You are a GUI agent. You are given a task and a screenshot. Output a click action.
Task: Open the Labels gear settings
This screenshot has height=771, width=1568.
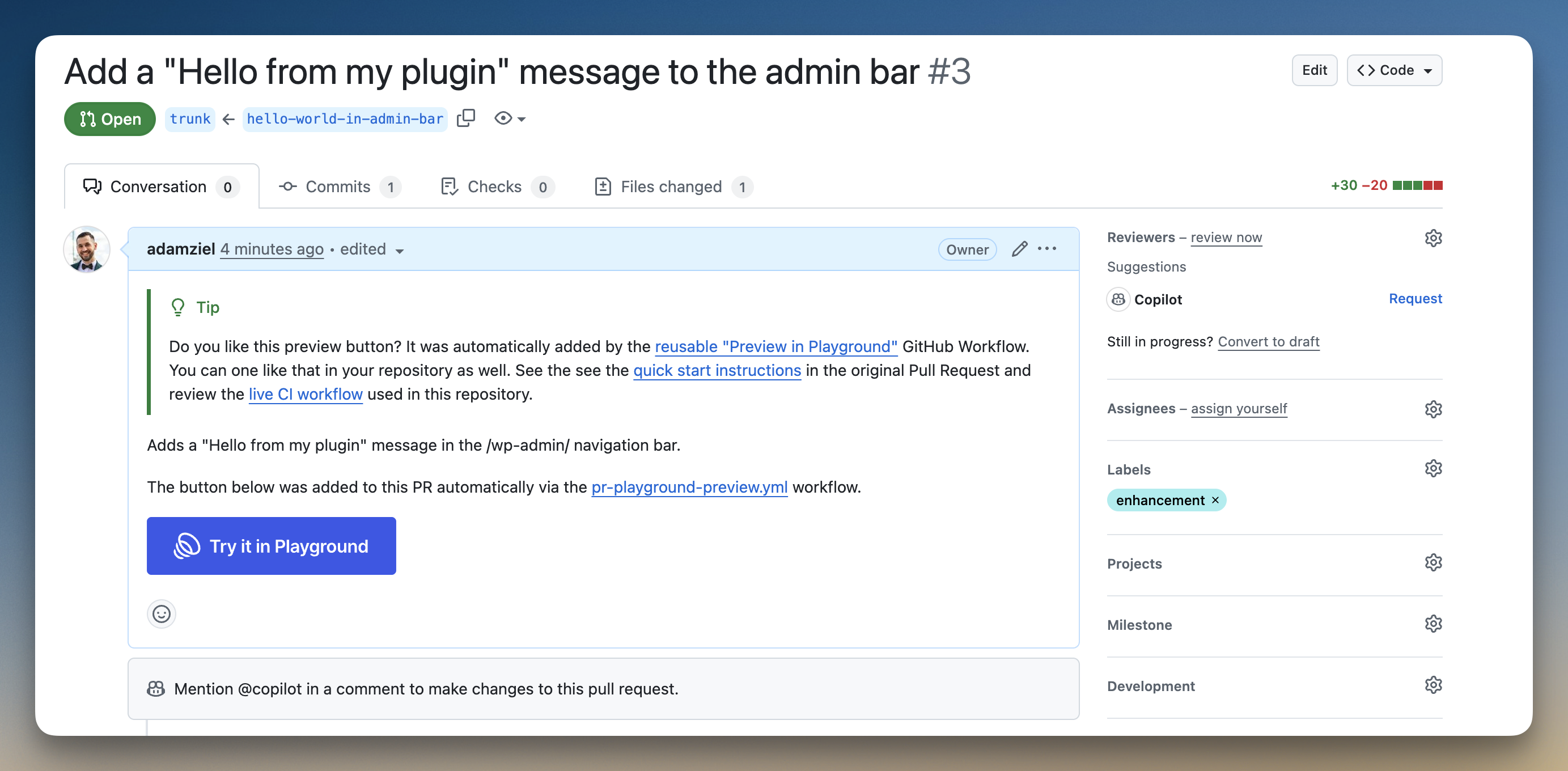[1433, 469]
